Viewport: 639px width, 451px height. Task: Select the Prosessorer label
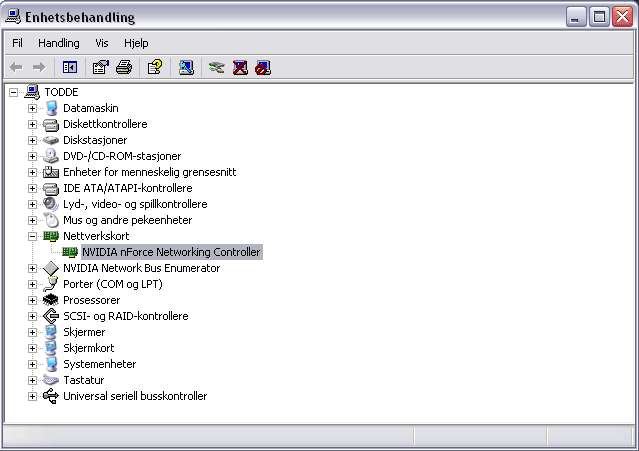pyautogui.click(x=92, y=300)
